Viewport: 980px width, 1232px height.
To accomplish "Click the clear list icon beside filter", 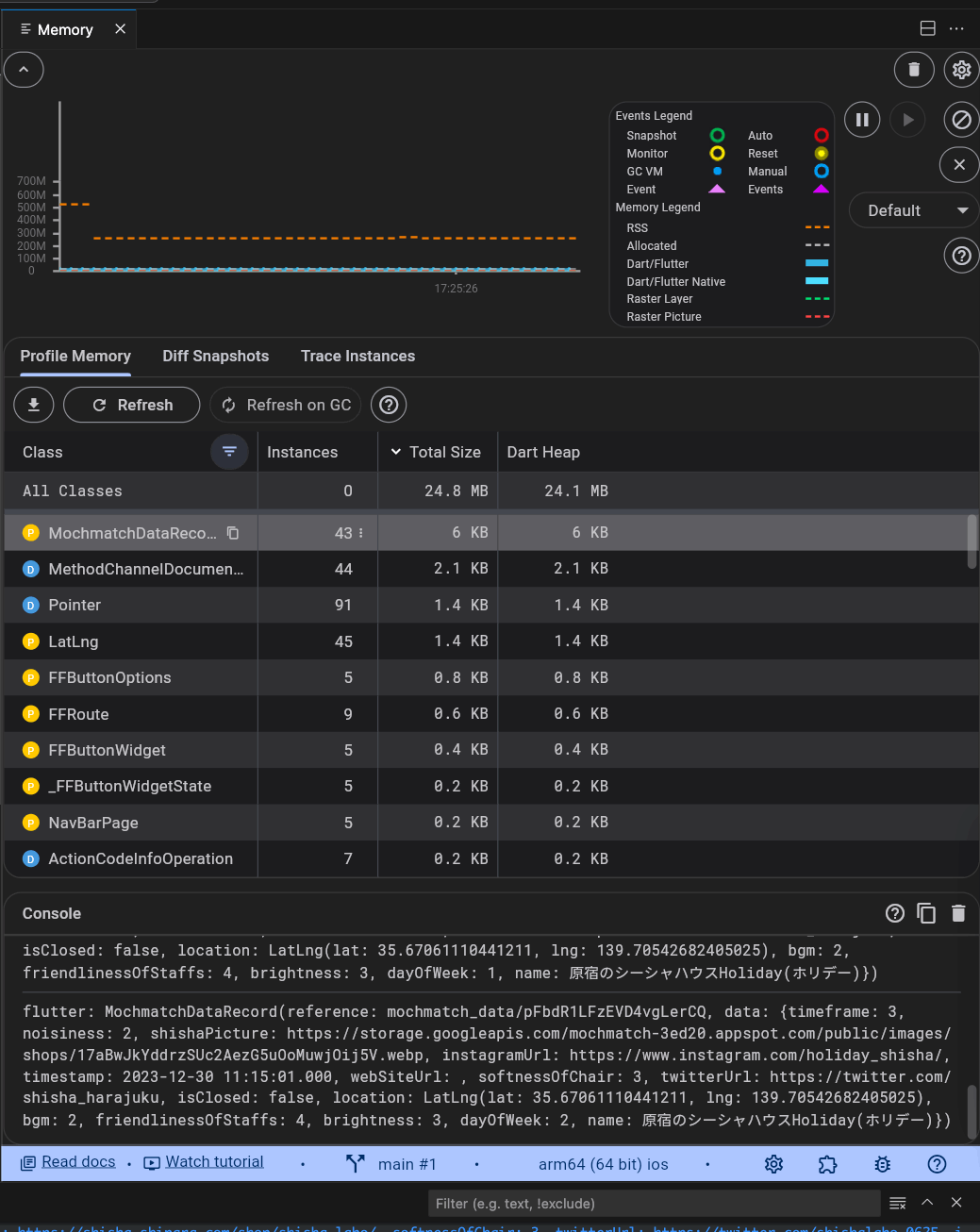I will point(898,1203).
